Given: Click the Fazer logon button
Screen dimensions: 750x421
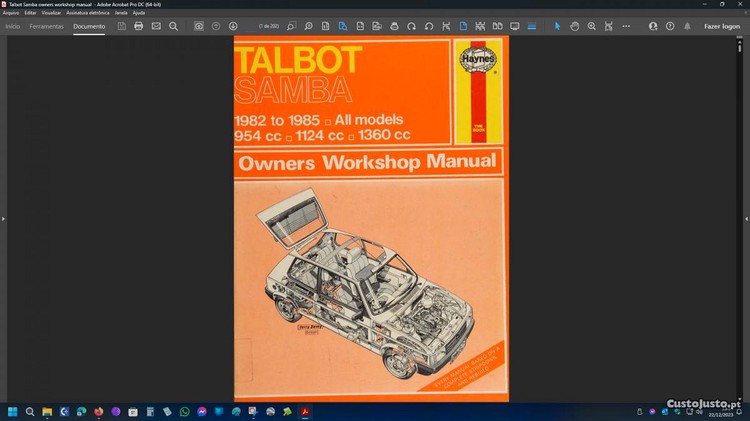Looking at the screenshot, I should pyautogui.click(x=721, y=26).
